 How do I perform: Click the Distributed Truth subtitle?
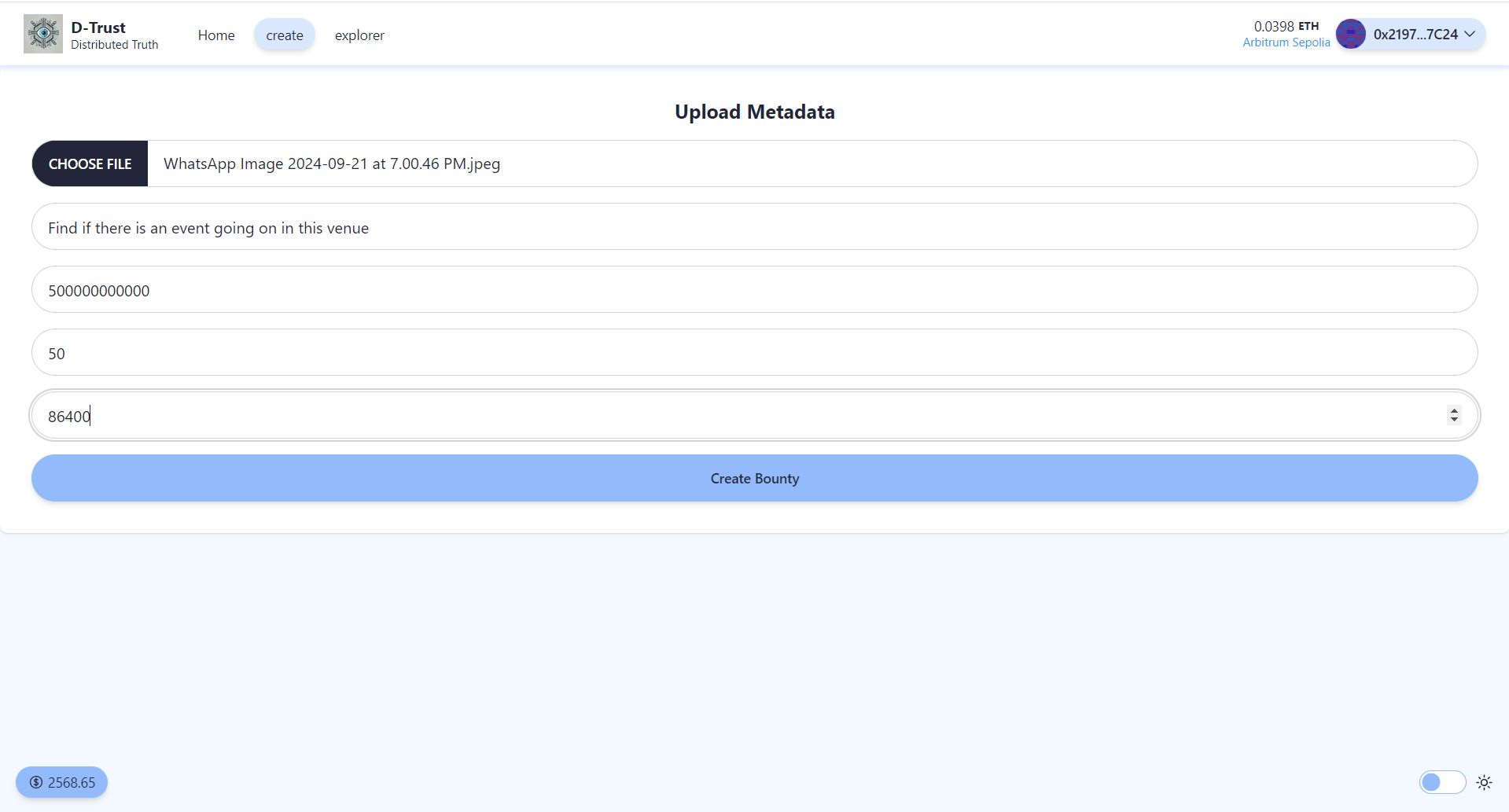point(115,45)
